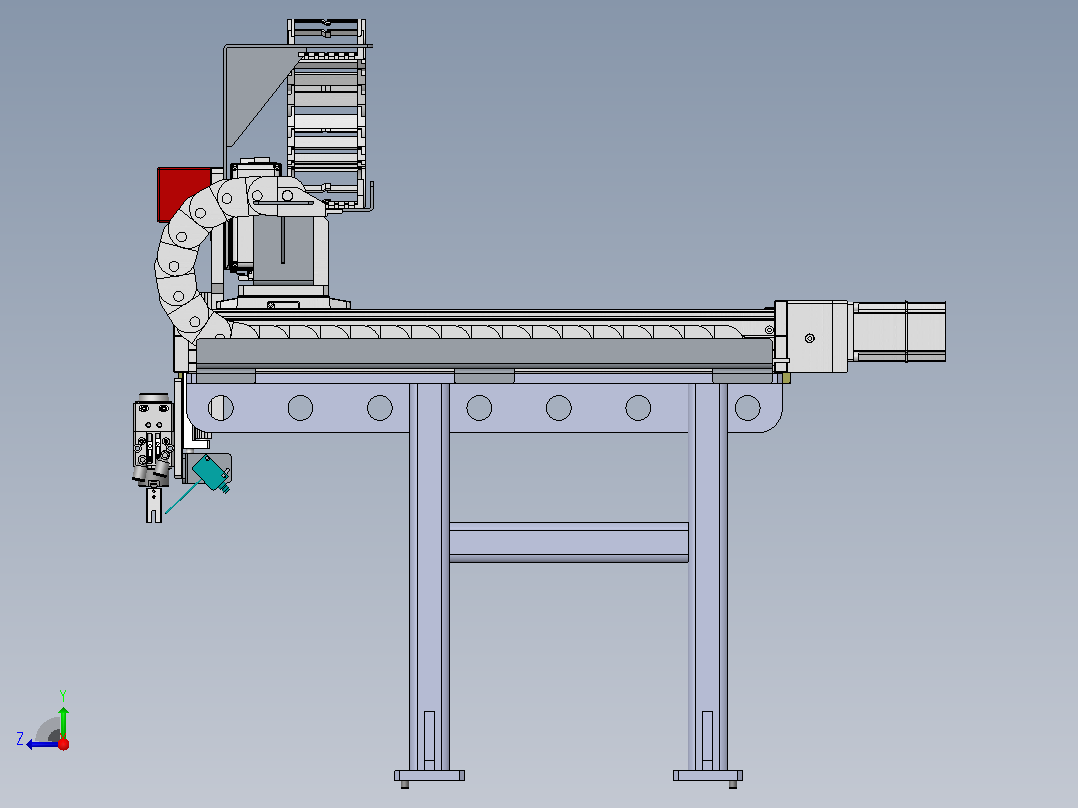Pick the gripper fingers below the pneumatic cylinder
Viewport: 1078px width, 808px height.
pyautogui.click(x=154, y=505)
